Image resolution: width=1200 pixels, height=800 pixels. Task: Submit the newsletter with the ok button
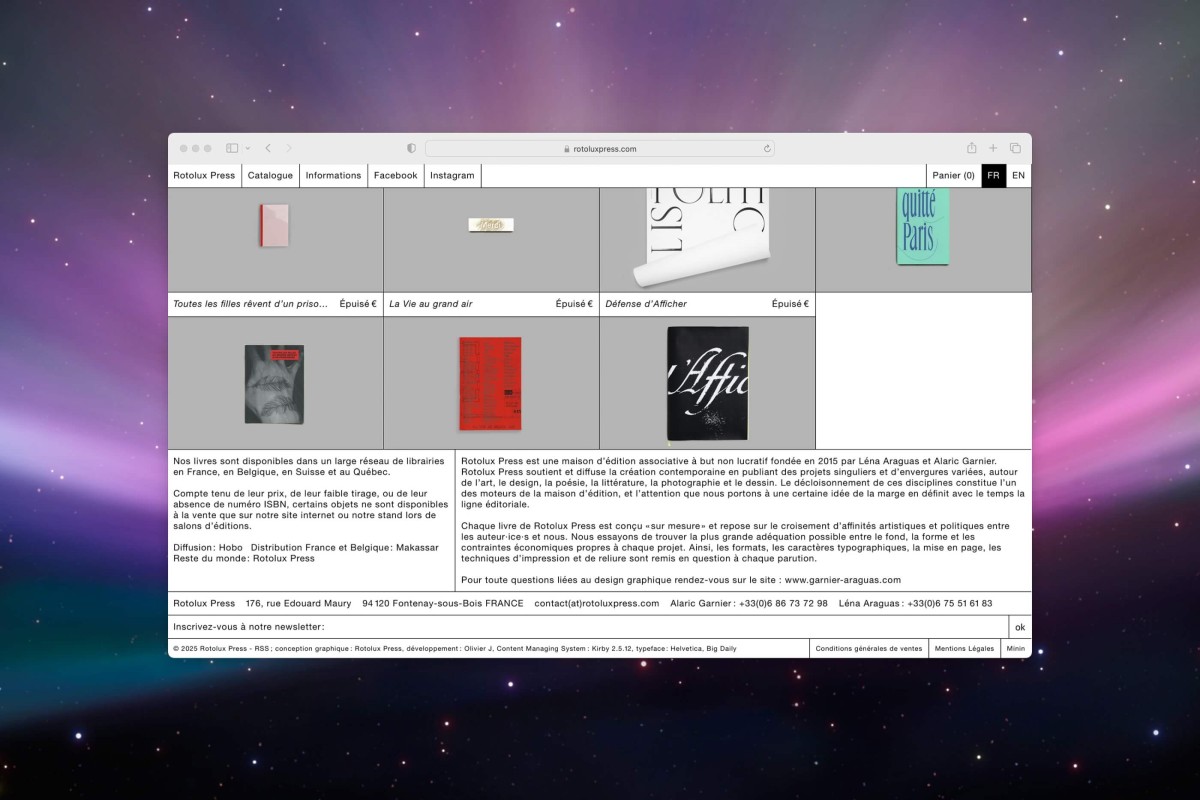pyautogui.click(x=1019, y=627)
